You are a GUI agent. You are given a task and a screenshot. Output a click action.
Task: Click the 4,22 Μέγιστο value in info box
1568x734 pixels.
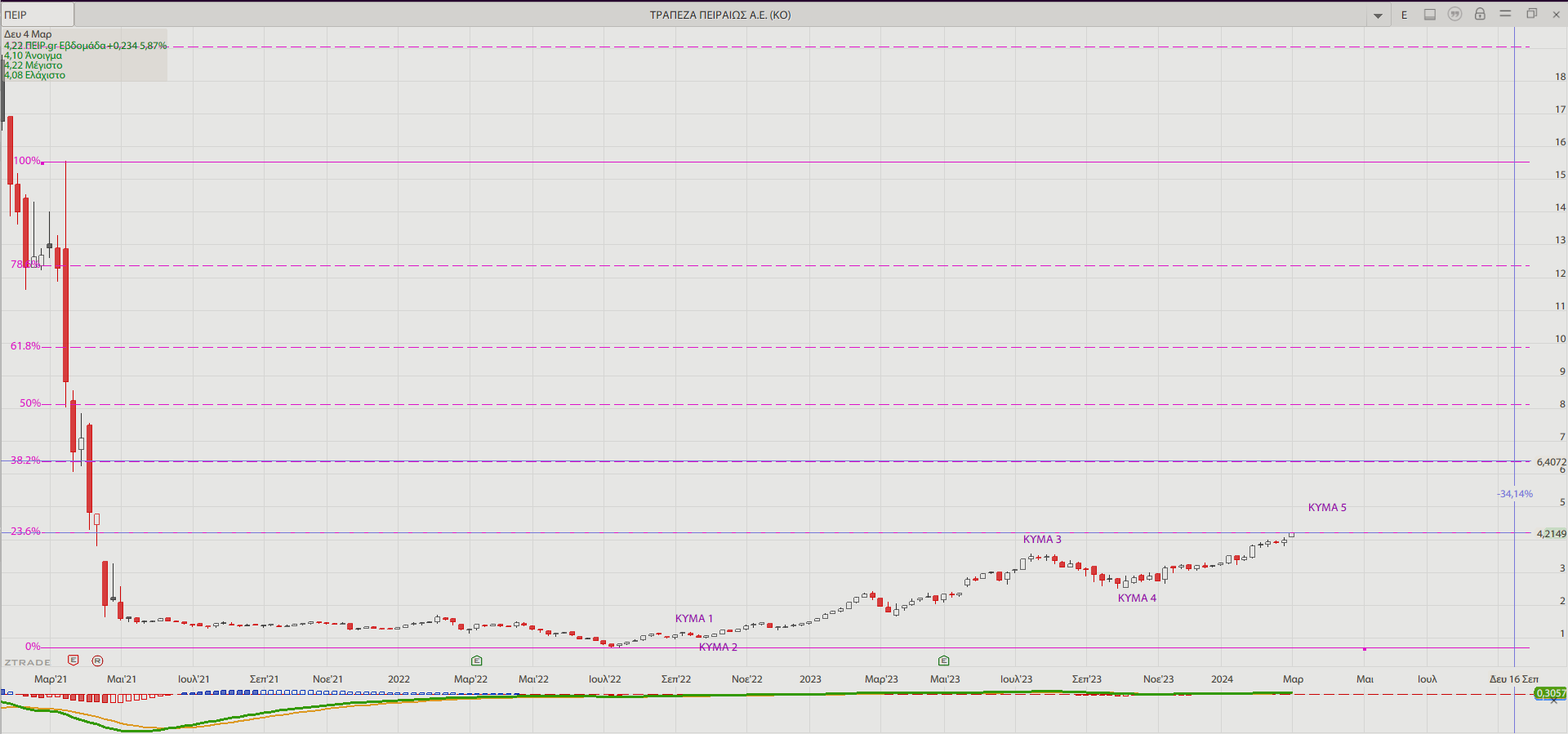(33, 65)
